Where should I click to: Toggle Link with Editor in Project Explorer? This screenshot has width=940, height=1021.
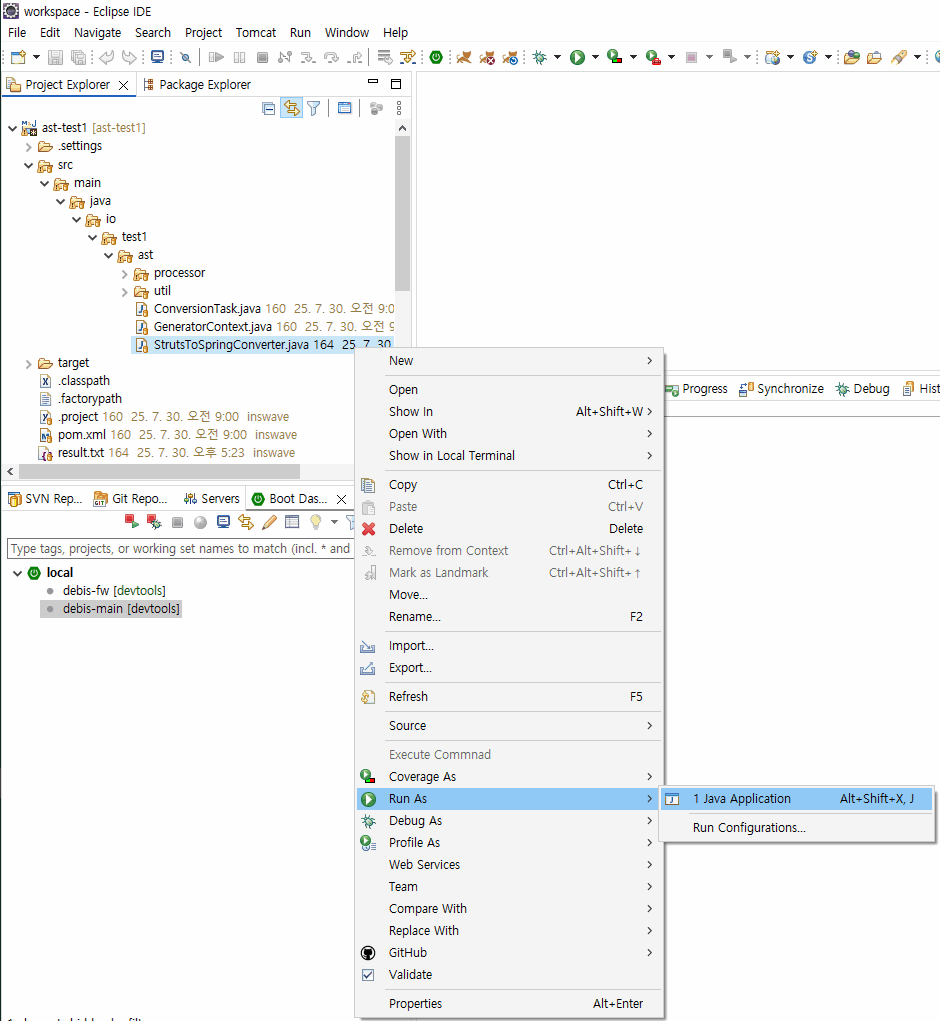(x=292, y=108)
